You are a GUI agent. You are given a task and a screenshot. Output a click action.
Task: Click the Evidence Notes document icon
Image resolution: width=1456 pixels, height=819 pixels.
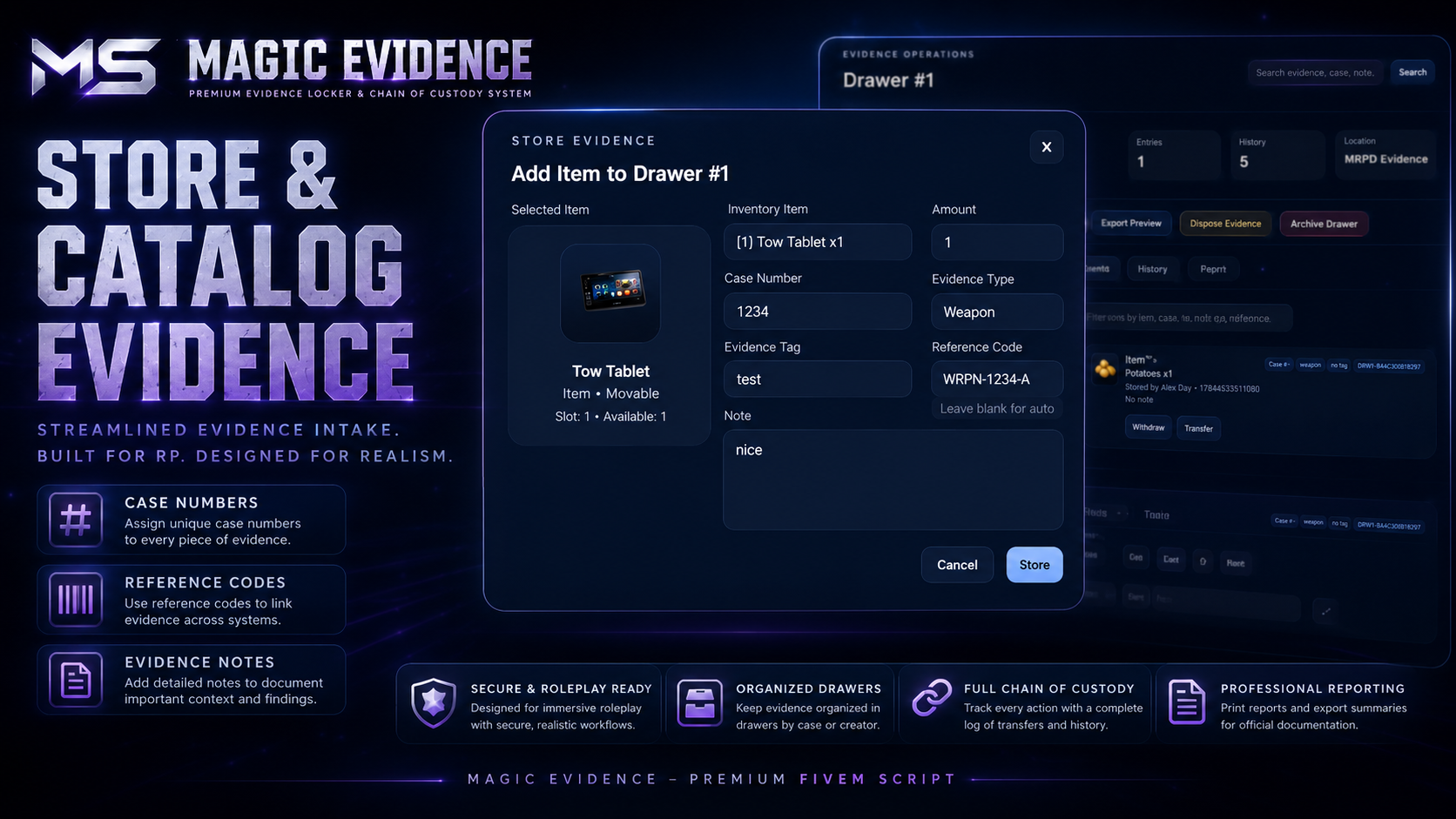[x=76, y=680]
